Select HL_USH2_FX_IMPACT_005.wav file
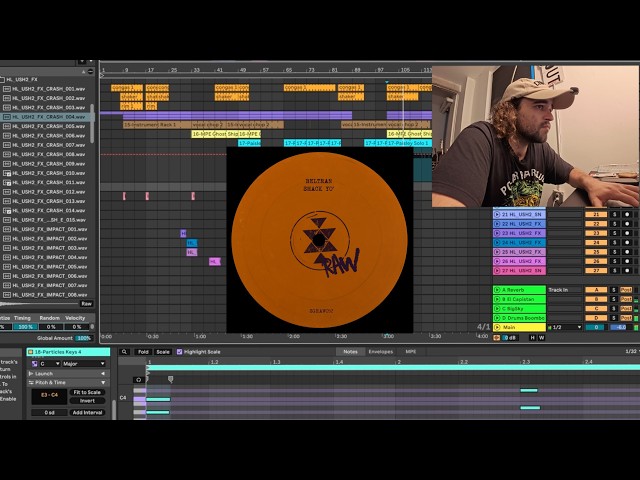This screenshot has height=480, width=640. coord(47,267)
